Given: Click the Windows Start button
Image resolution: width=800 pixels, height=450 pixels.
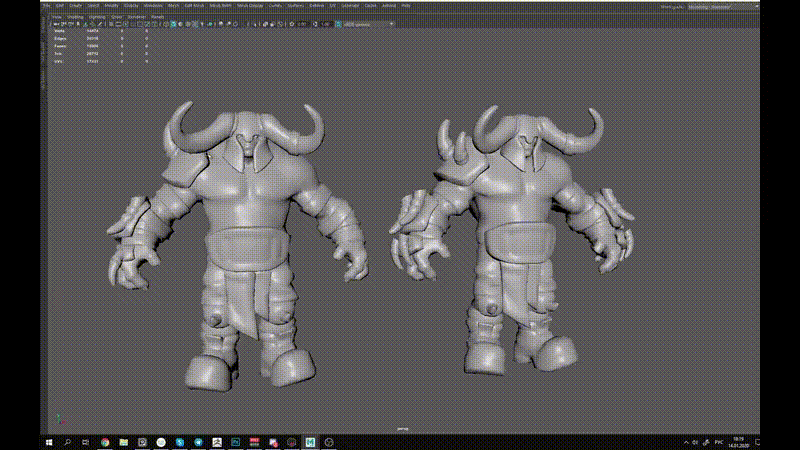Looking at the screenshot, I should click(48, 441).
